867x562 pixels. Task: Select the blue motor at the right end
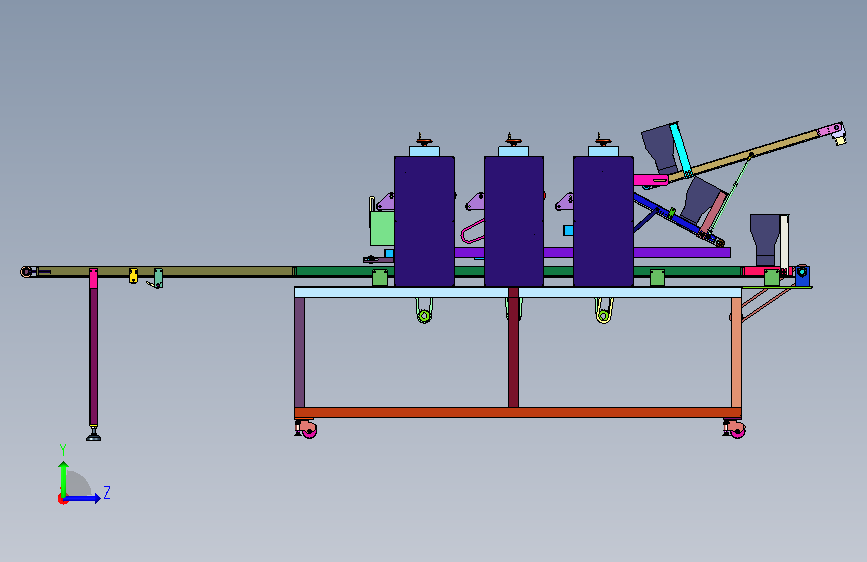click(x=802, y=275)
